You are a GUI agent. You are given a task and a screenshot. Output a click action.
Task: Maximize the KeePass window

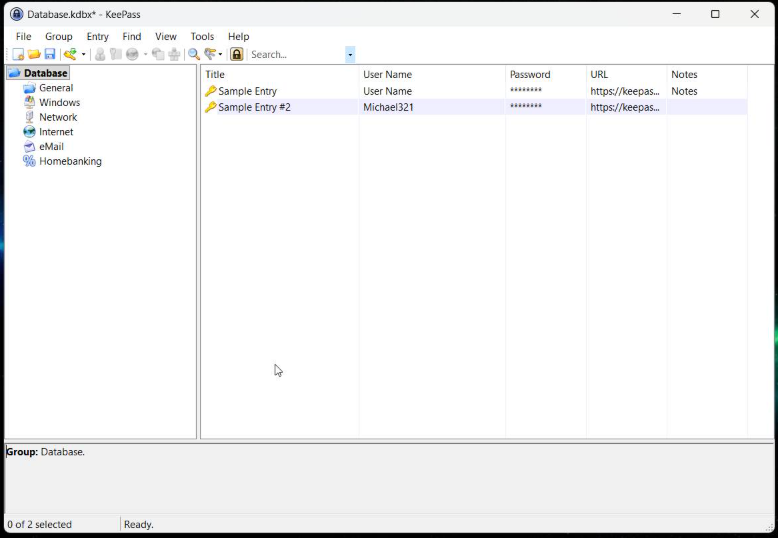[715, 14]
